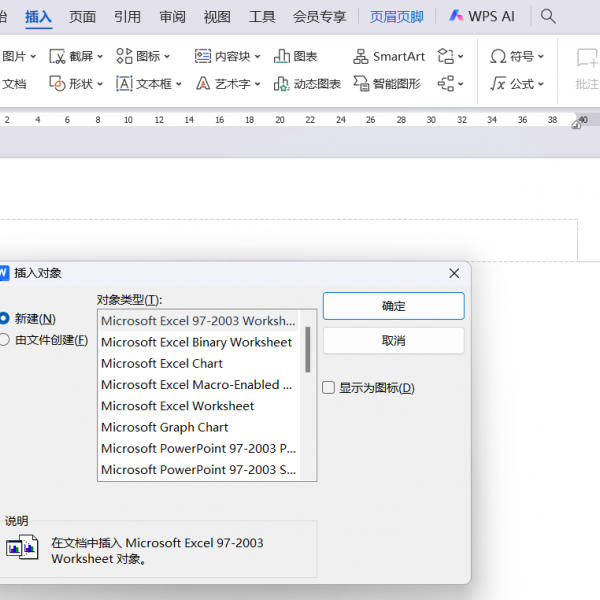Click the 文本框 text box icon
This screenshot has height=600, width=600.
point(125,84)
